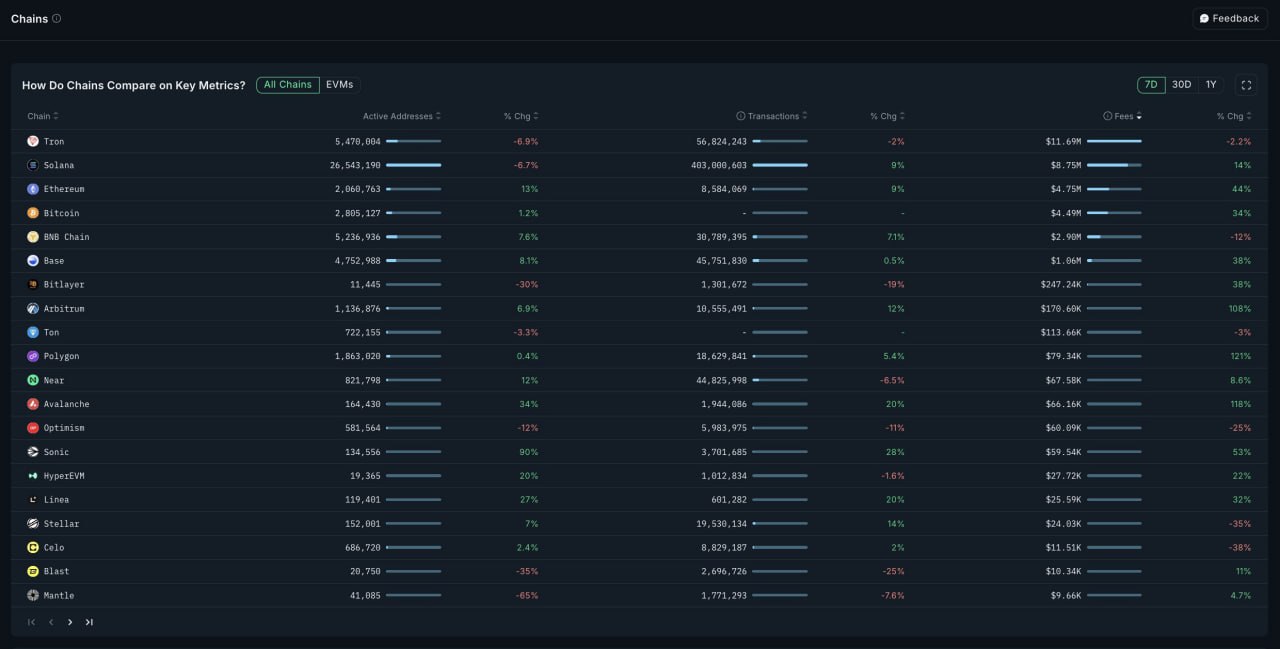Screen dimensions: 1280x649
Task: Jump to the last page of results
Action: click(x=89, y=622)
